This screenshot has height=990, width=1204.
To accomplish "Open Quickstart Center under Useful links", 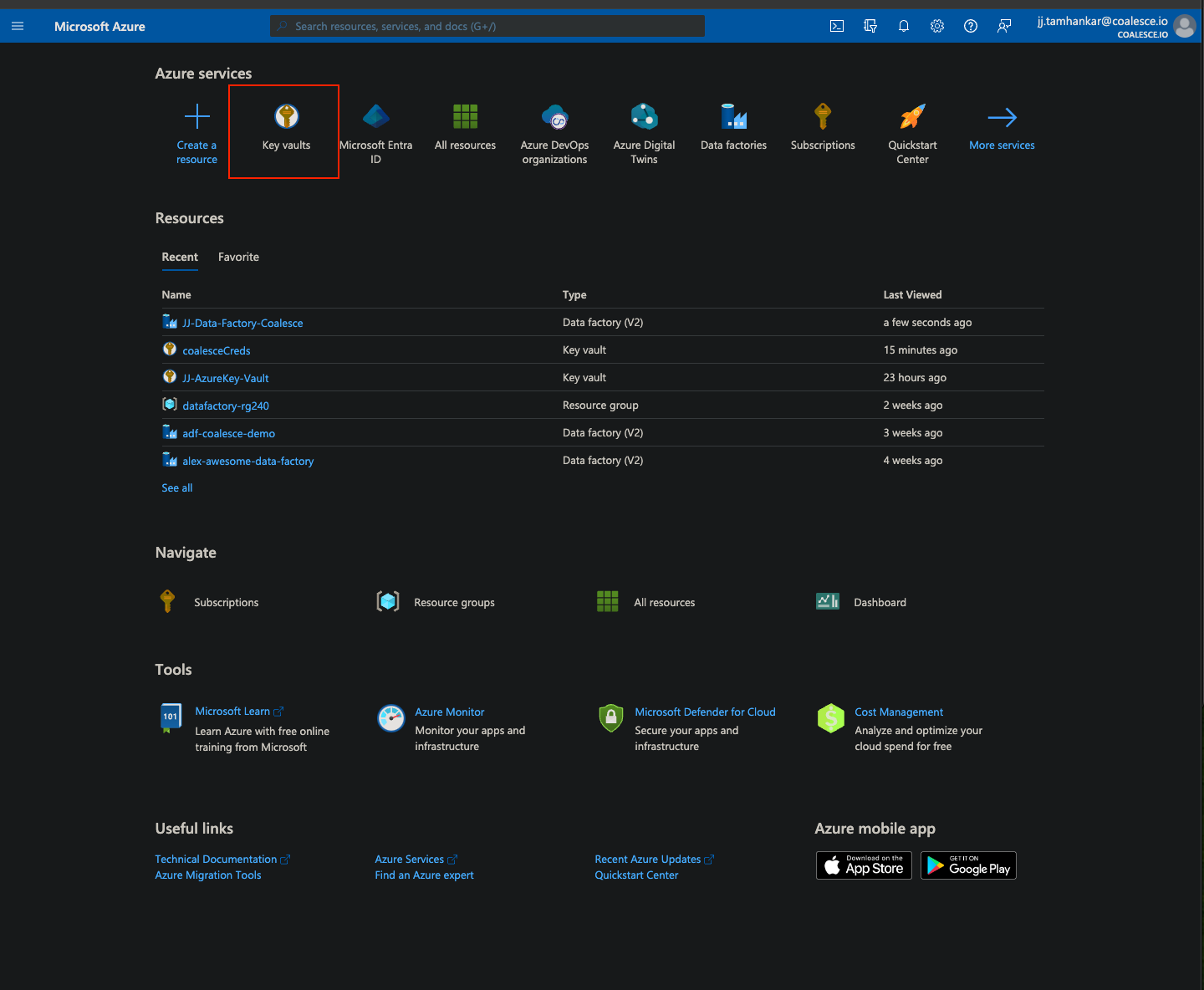I will (x=636, y=875).
